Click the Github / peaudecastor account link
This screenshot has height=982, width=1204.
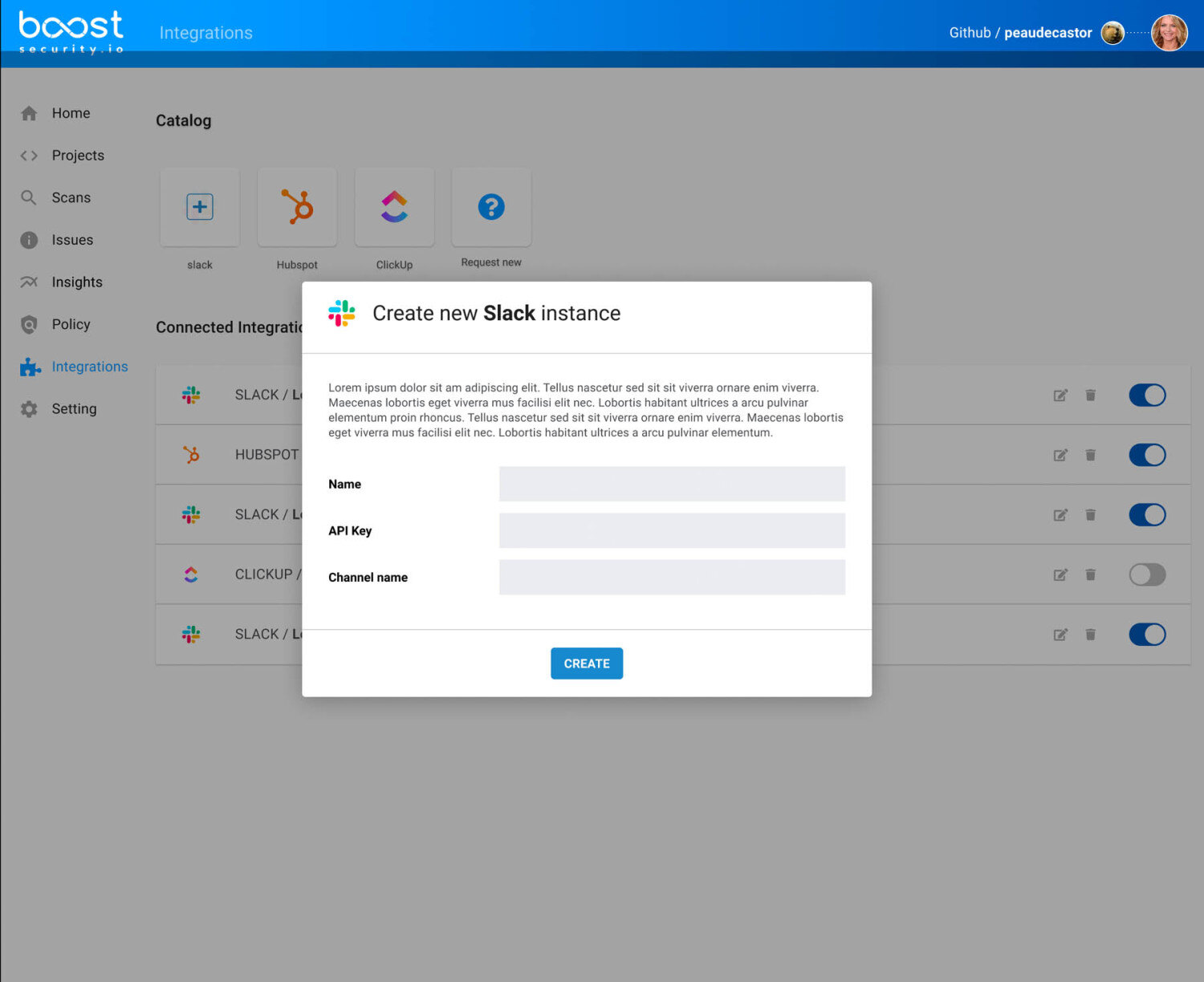pyautogui.click(x=1020, y=33)
